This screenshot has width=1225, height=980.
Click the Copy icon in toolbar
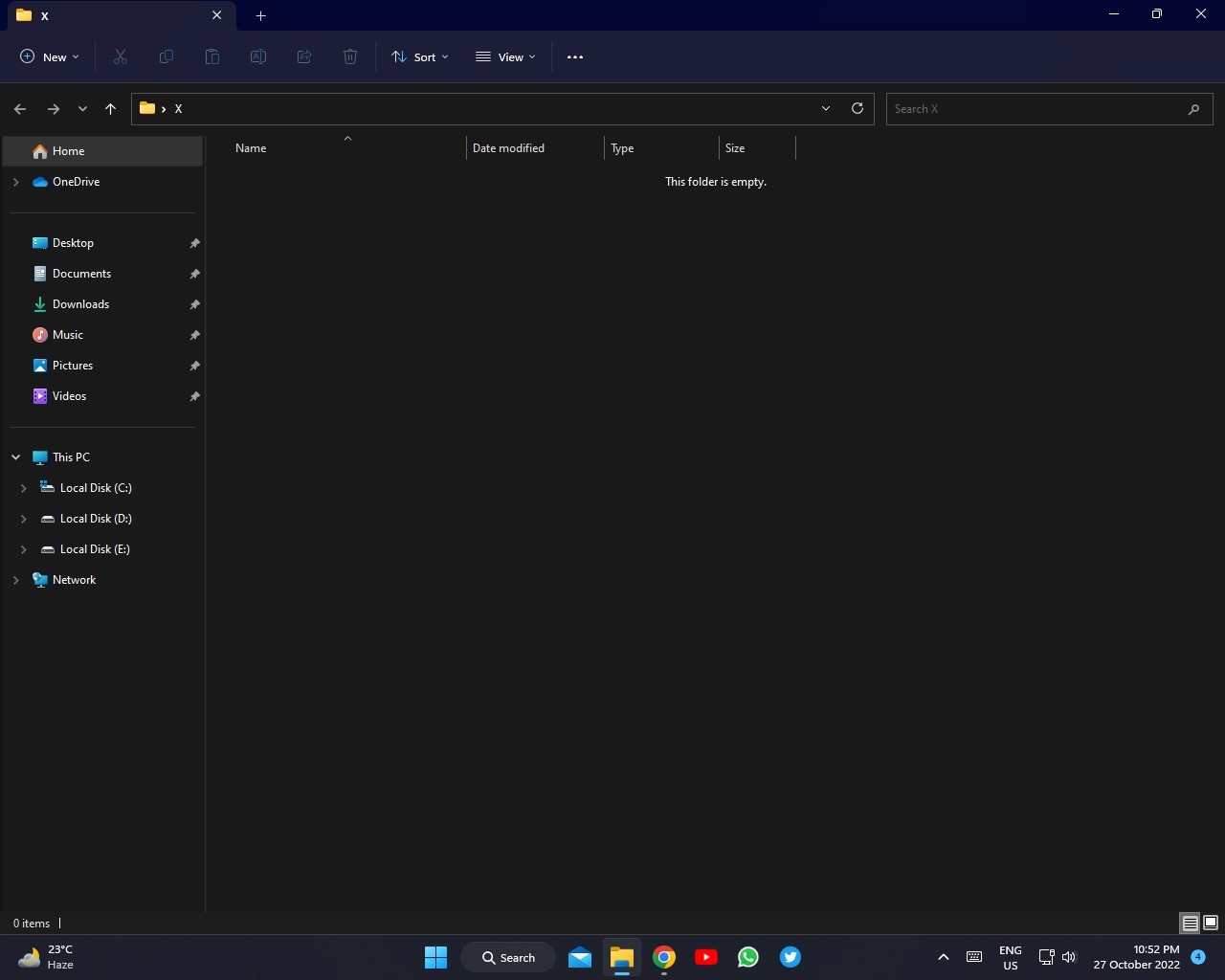(x=167, y=57)
